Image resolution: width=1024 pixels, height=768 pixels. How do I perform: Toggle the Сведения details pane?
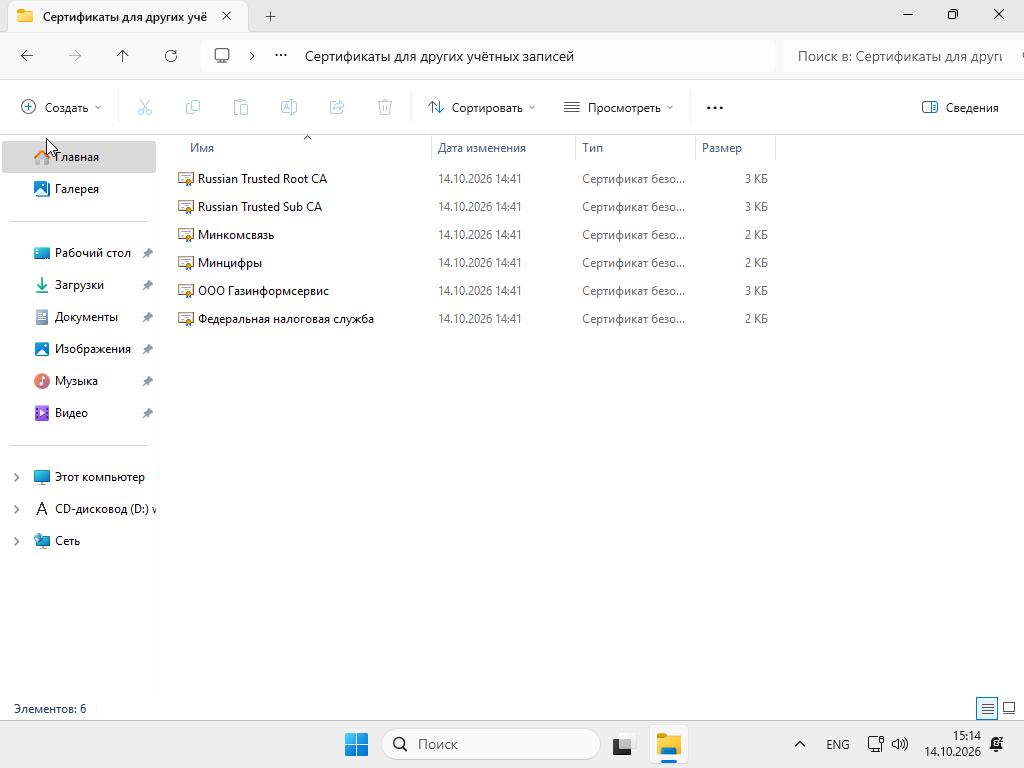960,108
